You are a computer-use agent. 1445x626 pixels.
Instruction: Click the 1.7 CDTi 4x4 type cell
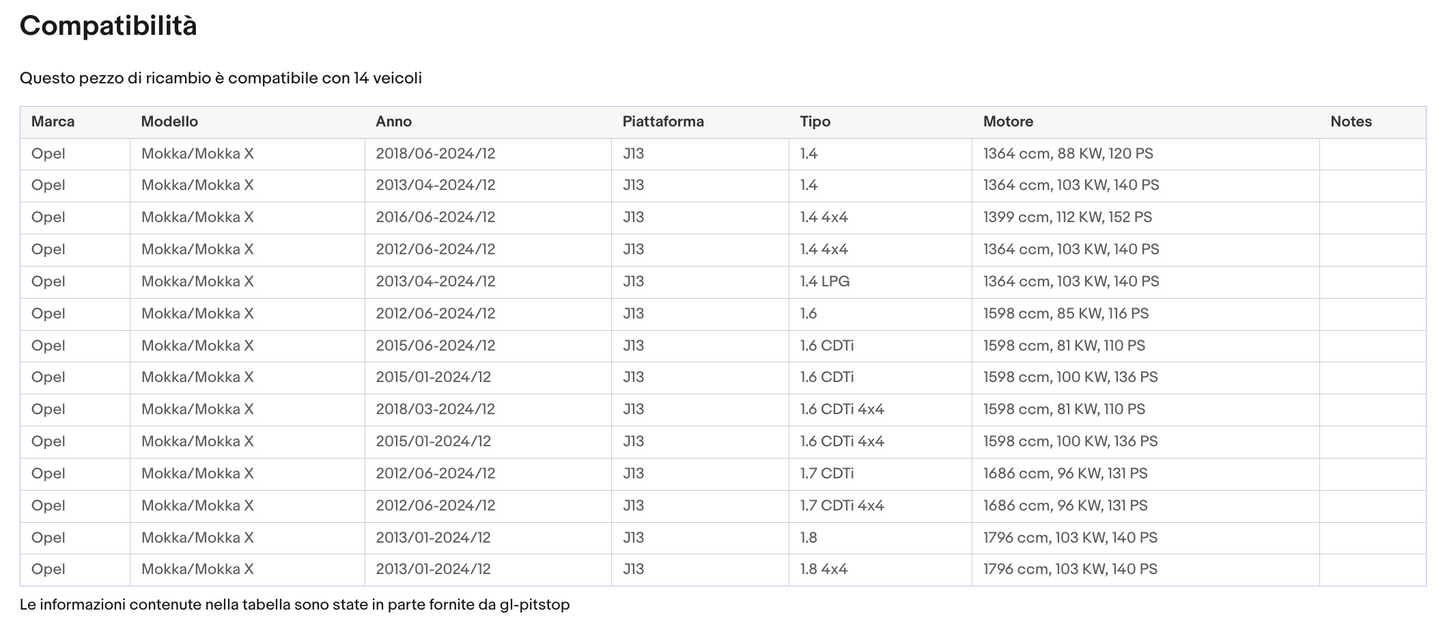[x=841, y=506]
